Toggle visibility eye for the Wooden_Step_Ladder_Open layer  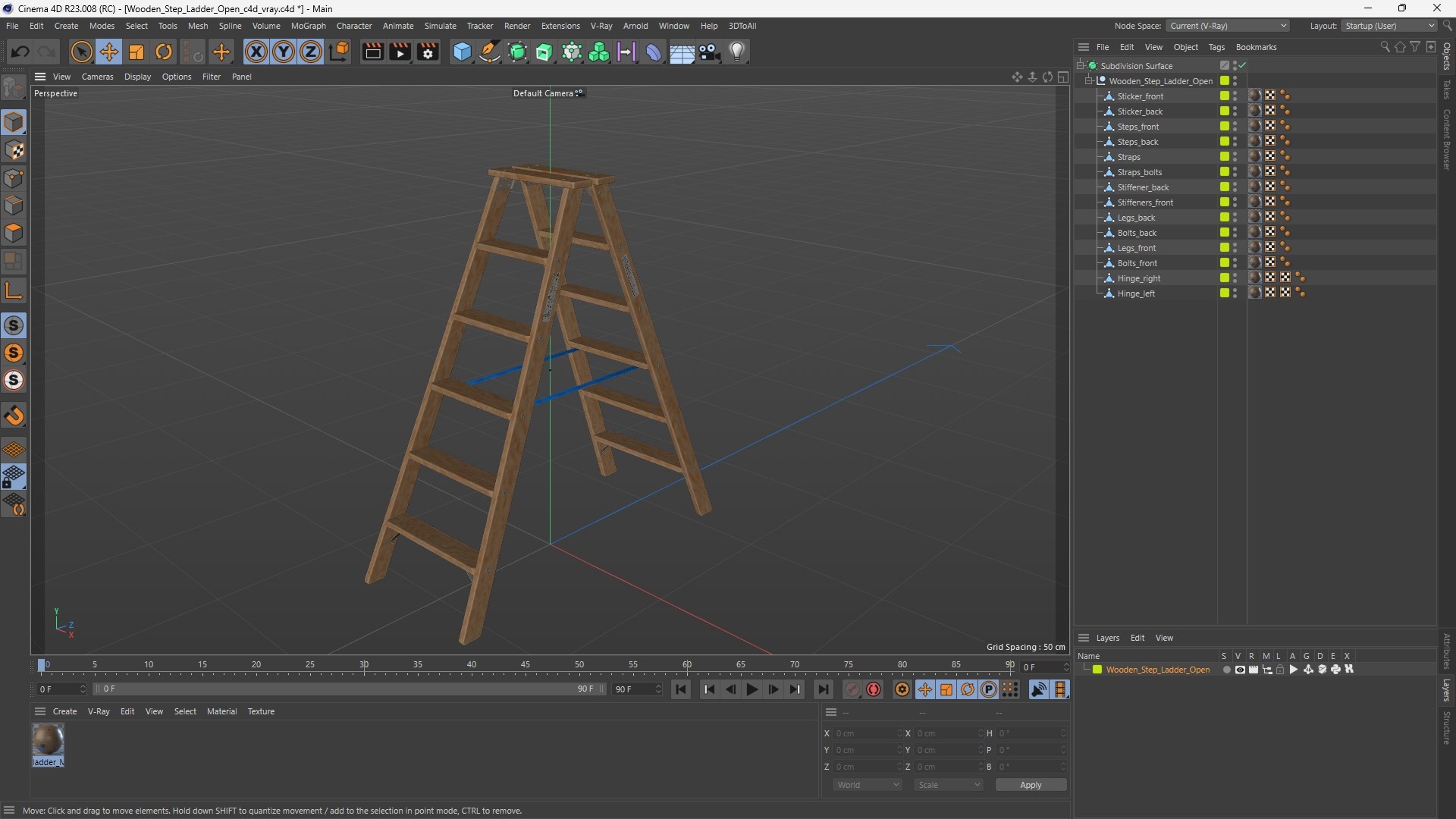1240,670
